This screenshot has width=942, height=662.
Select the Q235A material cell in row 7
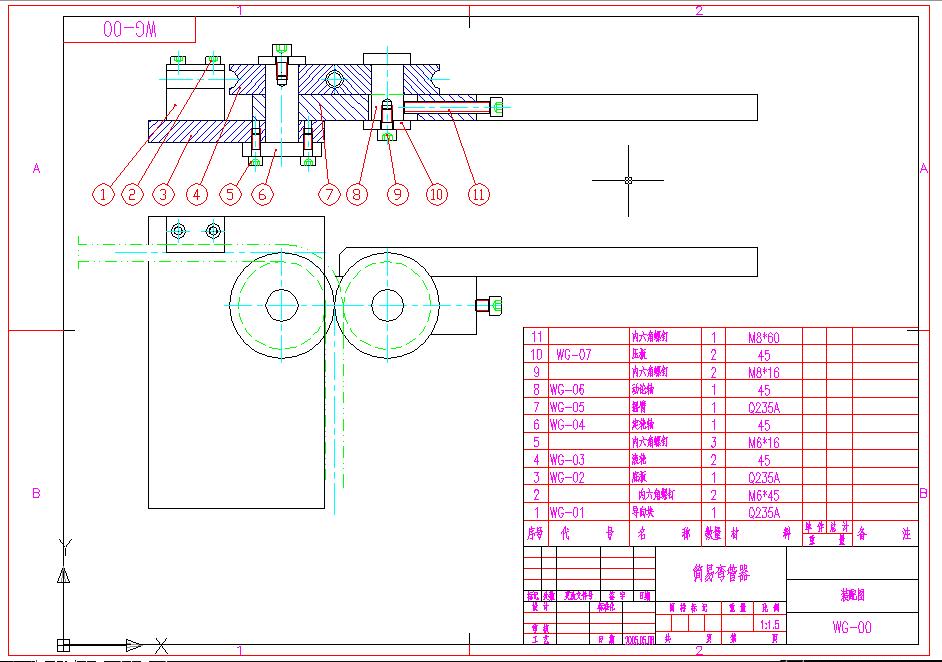tap(764, 407)
